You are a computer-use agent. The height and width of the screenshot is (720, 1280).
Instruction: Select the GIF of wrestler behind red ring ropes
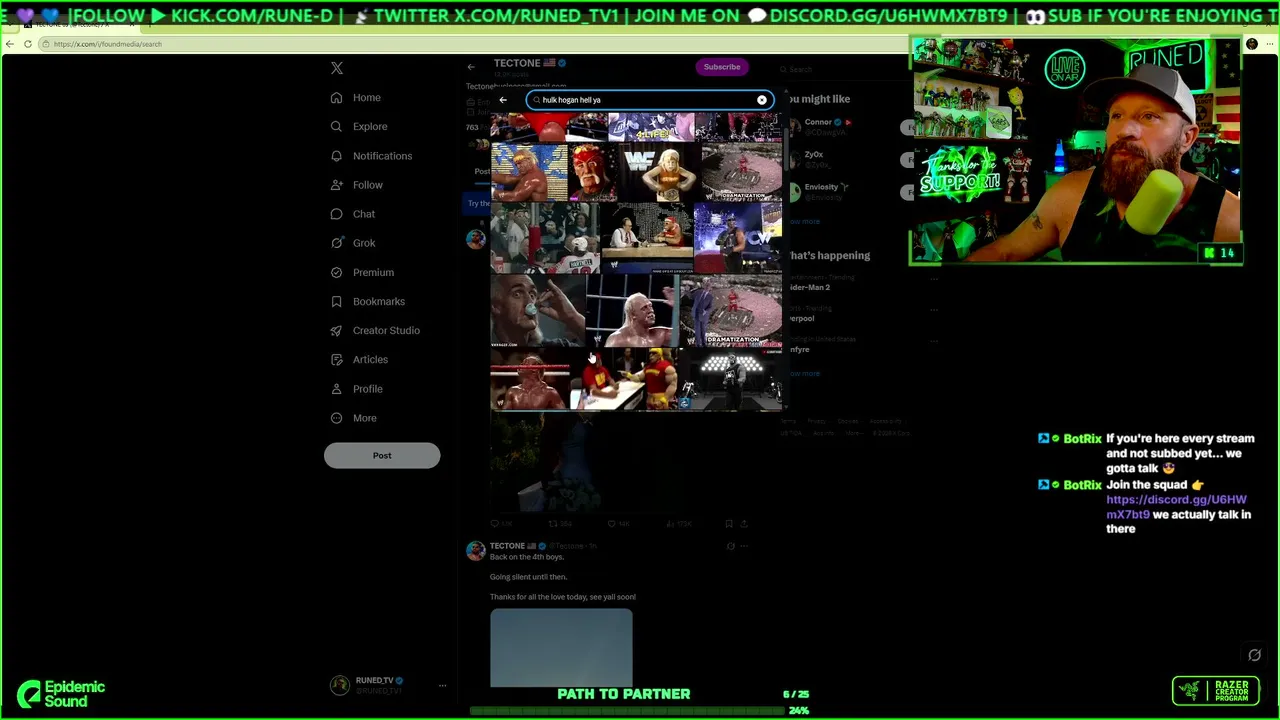click(530, 379)
